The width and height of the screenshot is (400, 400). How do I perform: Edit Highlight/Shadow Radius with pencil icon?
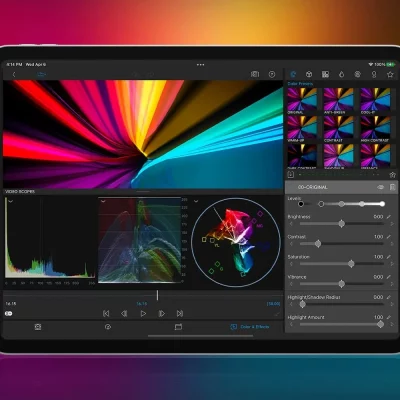(389, 297)
